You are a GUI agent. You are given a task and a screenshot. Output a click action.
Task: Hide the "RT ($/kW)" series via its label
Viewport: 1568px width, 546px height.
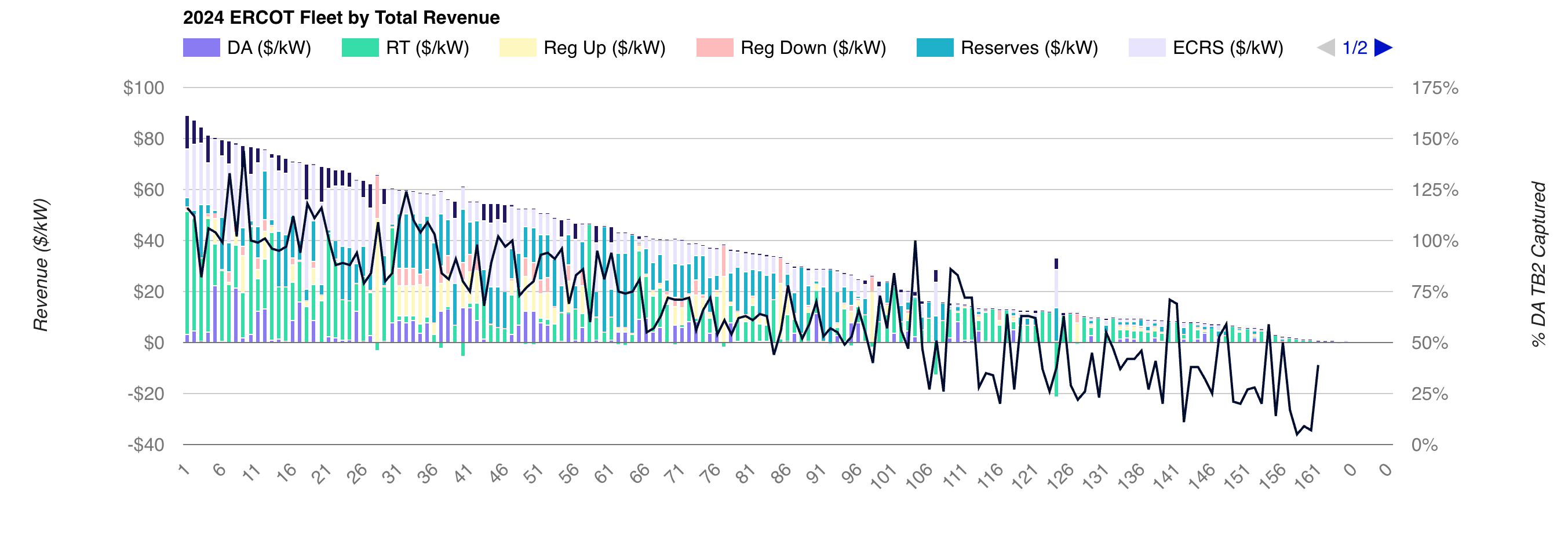coord(427,48)
